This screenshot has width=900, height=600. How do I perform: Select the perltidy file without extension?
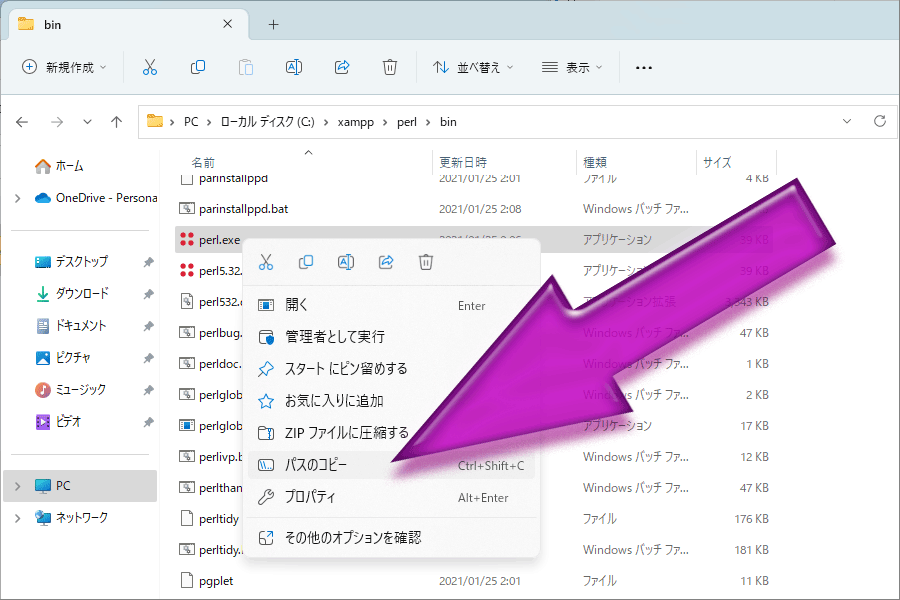[219, 519]
